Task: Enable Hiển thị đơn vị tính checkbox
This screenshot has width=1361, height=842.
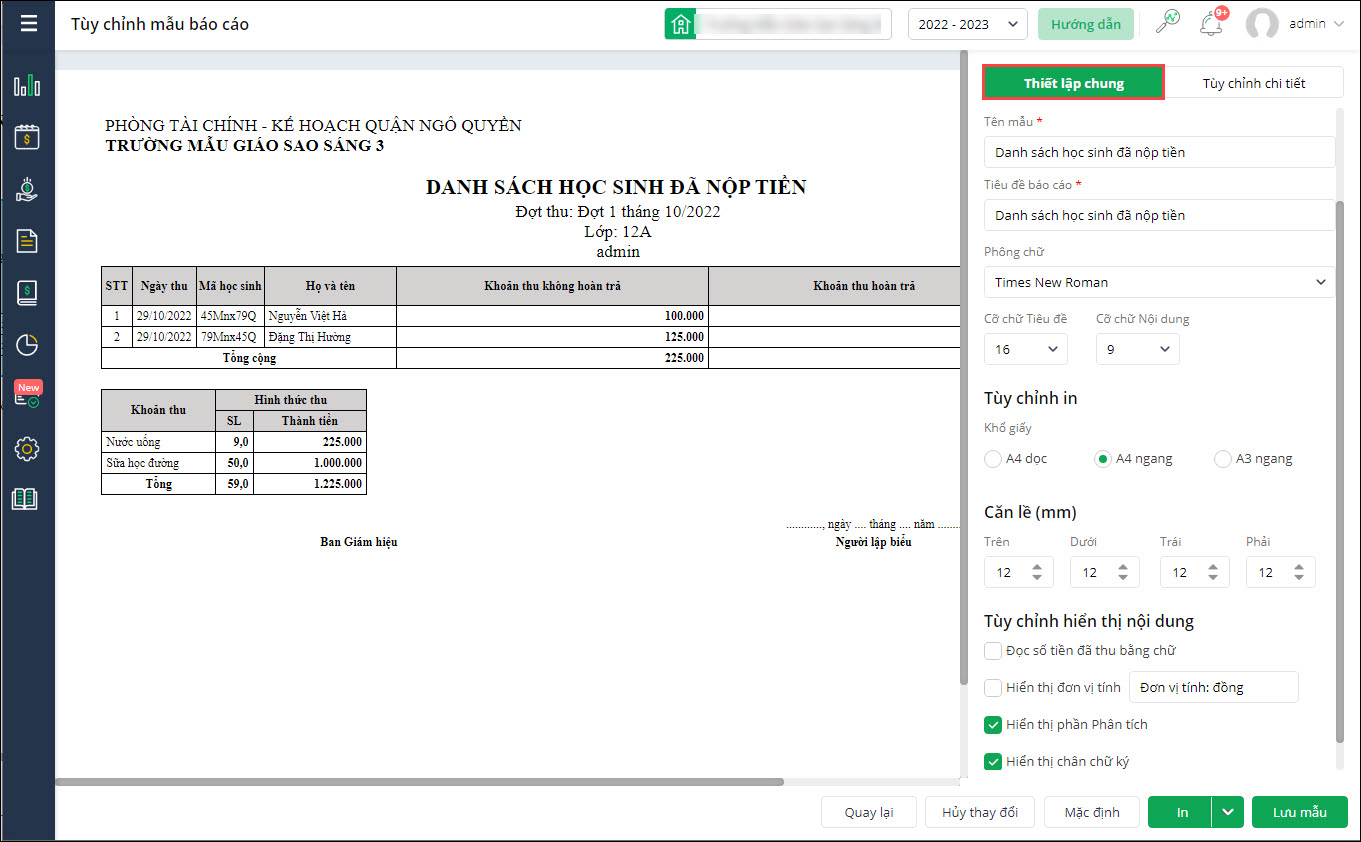Action: pos(993,688)
